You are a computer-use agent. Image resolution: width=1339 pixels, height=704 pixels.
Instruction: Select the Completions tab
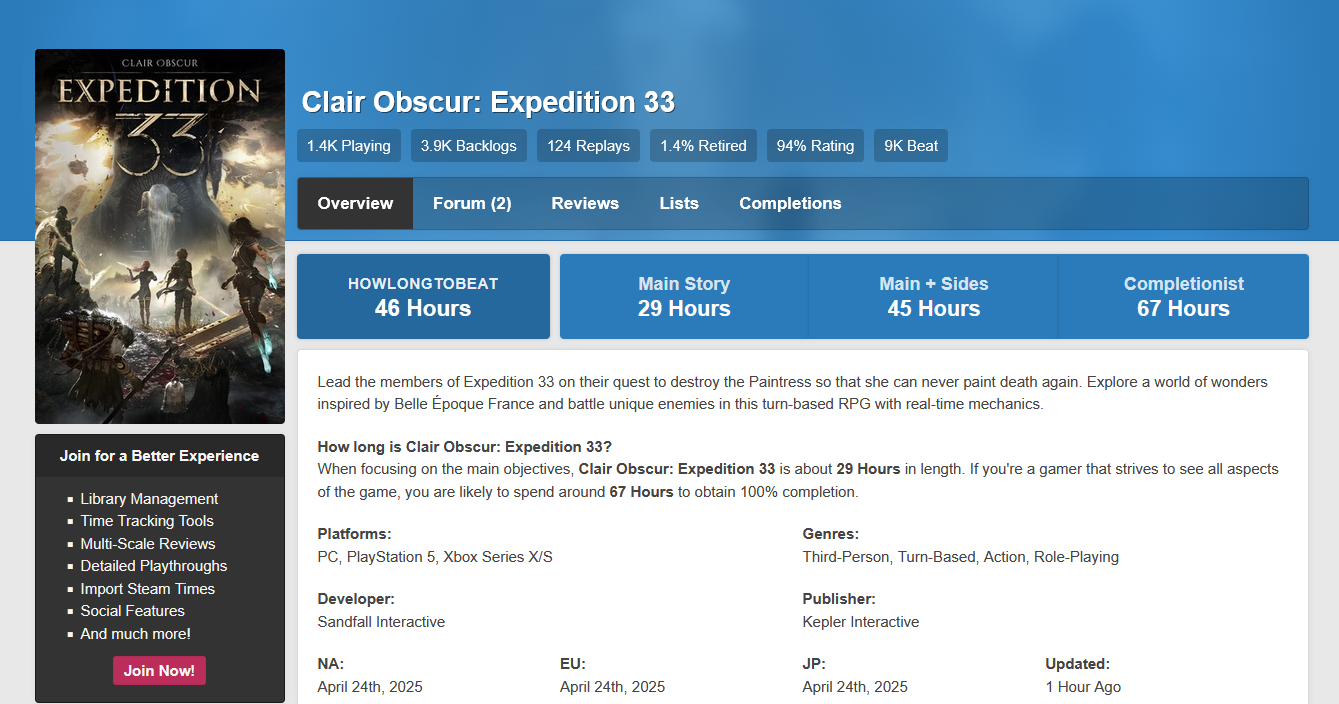pos(790,203)
